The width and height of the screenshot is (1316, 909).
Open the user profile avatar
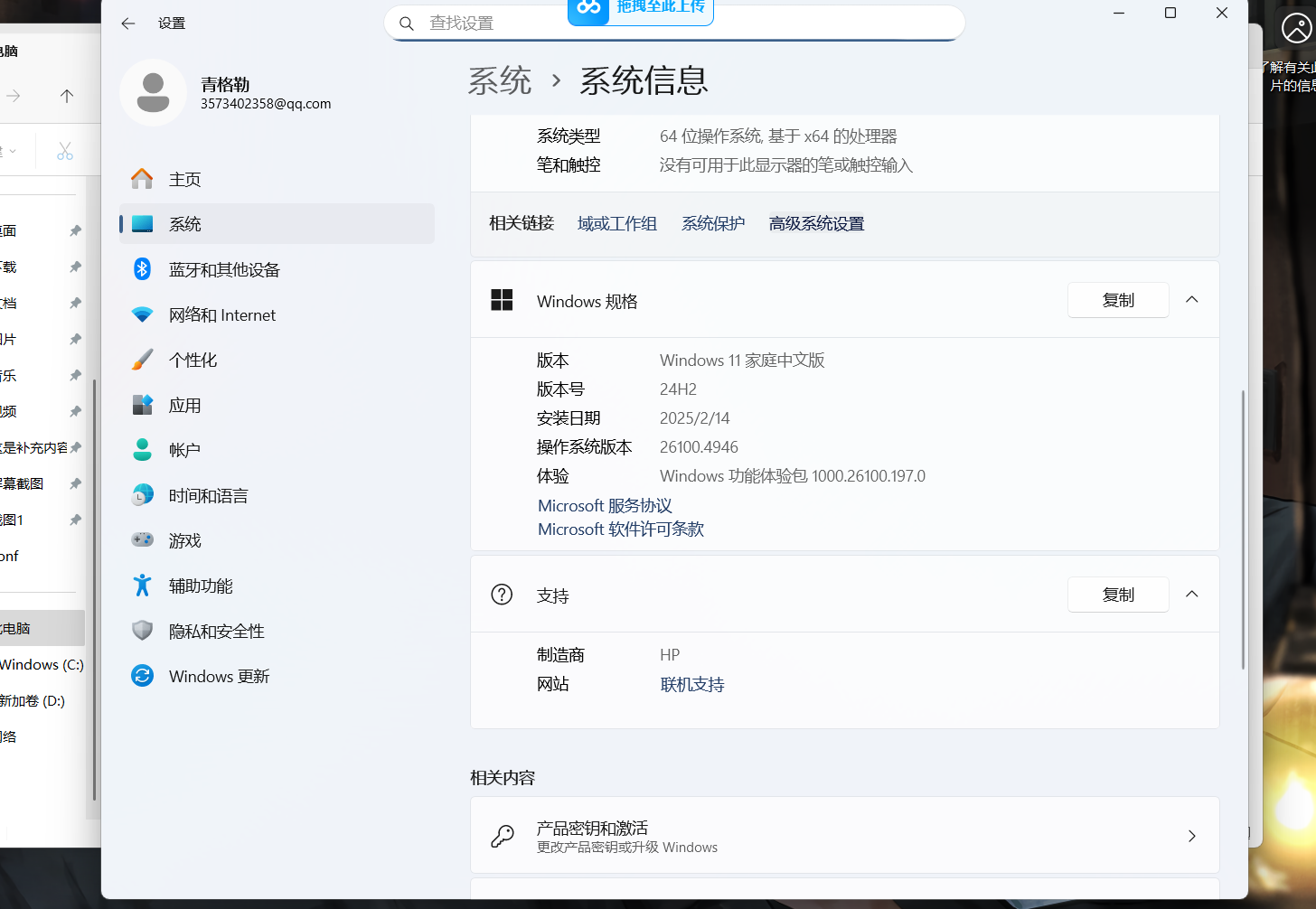[153, 93]
